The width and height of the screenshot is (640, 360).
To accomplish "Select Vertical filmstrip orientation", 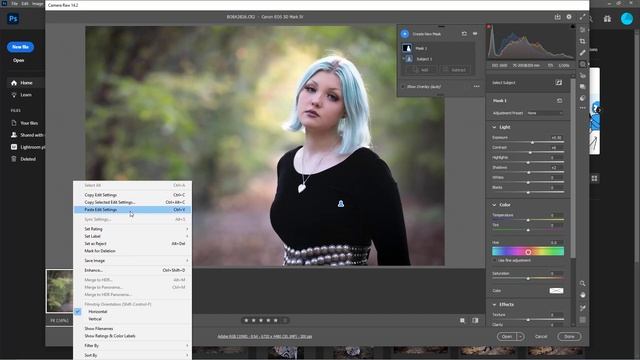I will click(95, 319).
